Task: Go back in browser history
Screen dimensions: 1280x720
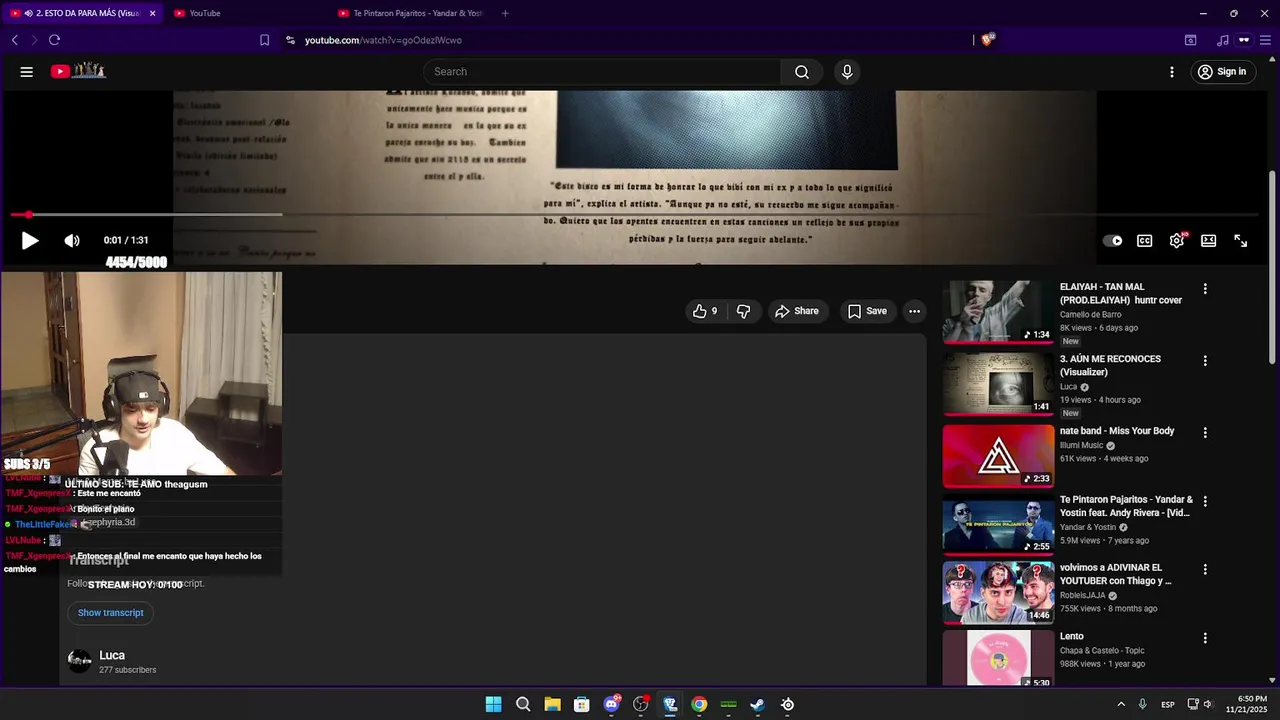Action: point(15,40)
